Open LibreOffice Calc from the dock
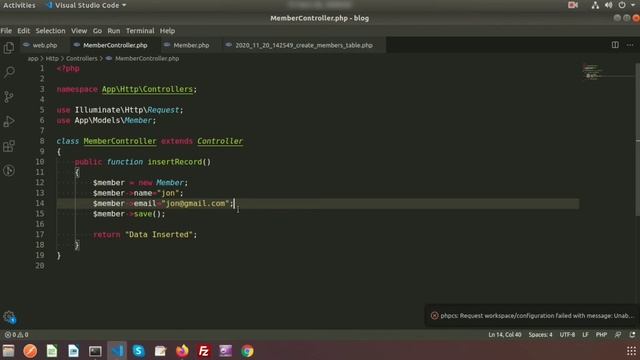The height and width of the screenshot is (360, 640). click(x=52, y=351)
